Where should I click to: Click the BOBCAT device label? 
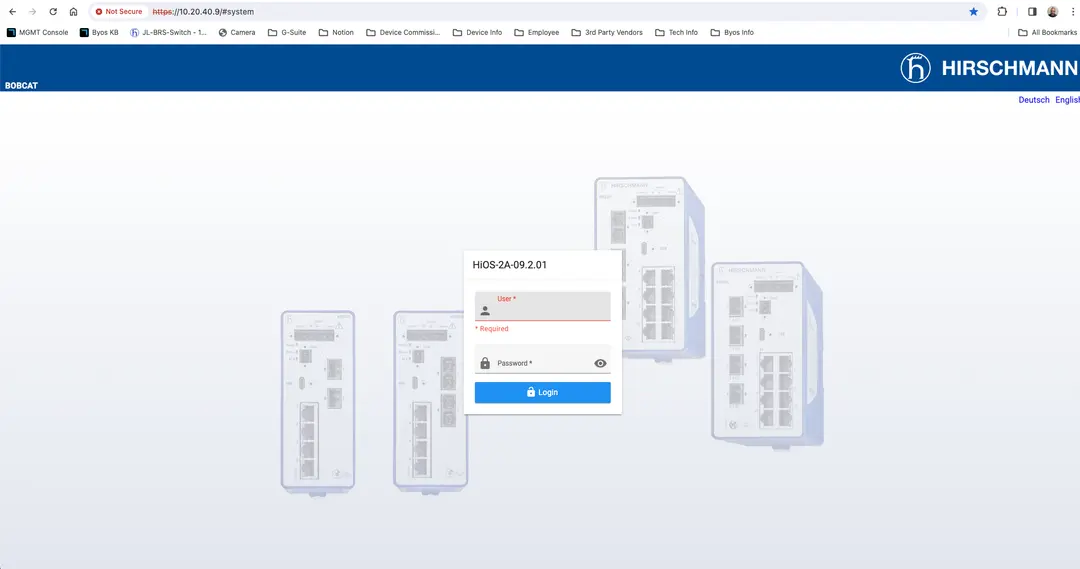[21, 85]
